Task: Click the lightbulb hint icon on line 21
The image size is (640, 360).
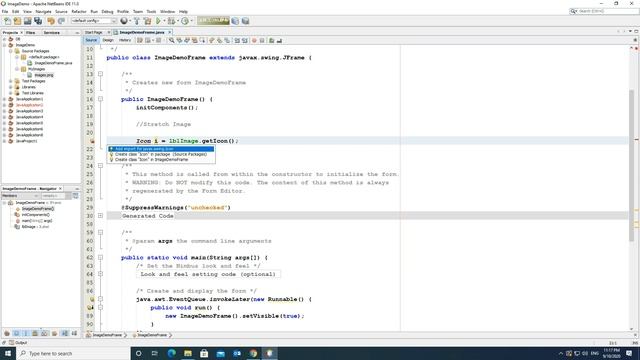Action: [x=92, y=141]
